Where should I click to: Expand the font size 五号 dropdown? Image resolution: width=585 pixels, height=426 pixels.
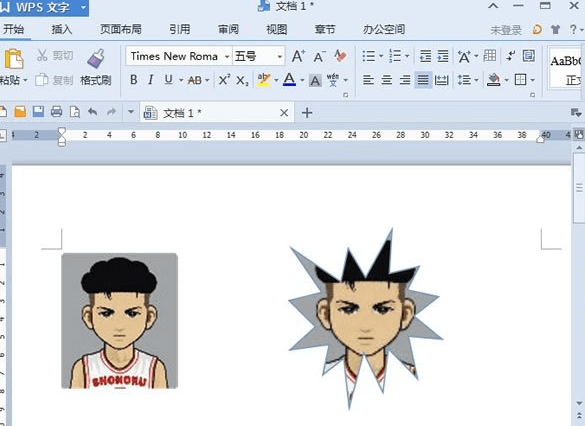click(279, 57)
